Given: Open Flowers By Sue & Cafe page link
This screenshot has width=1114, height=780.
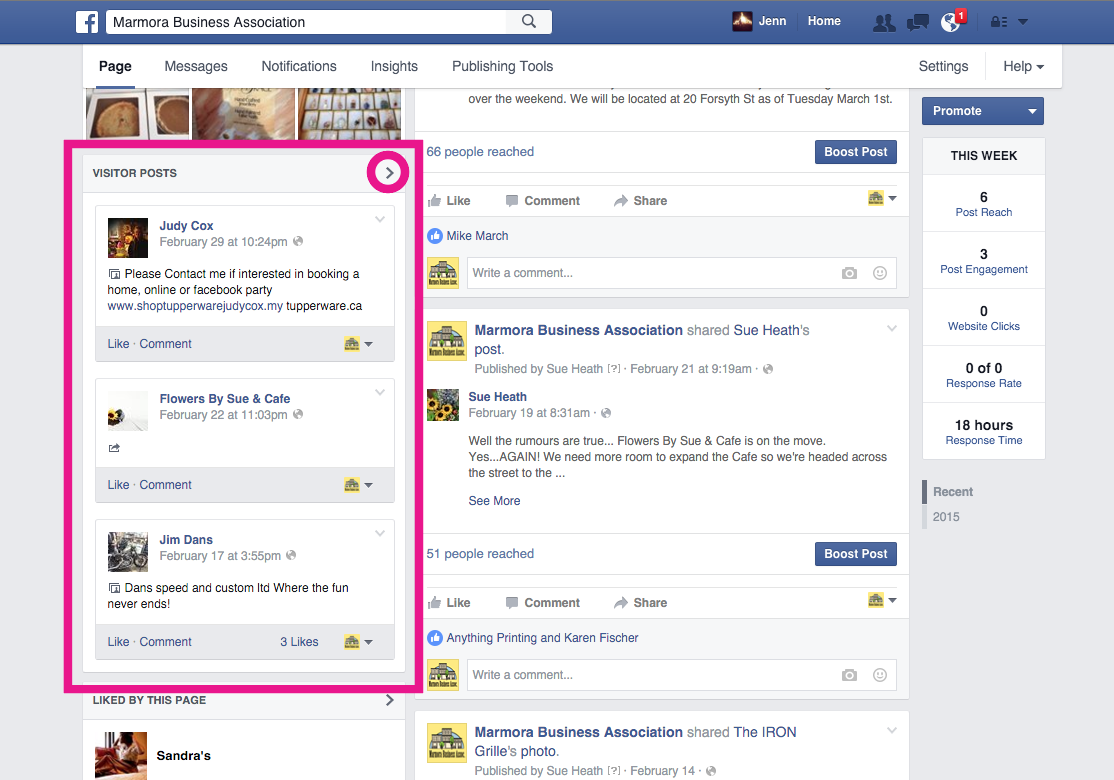Looking at the screenshot, I should 225,399.
